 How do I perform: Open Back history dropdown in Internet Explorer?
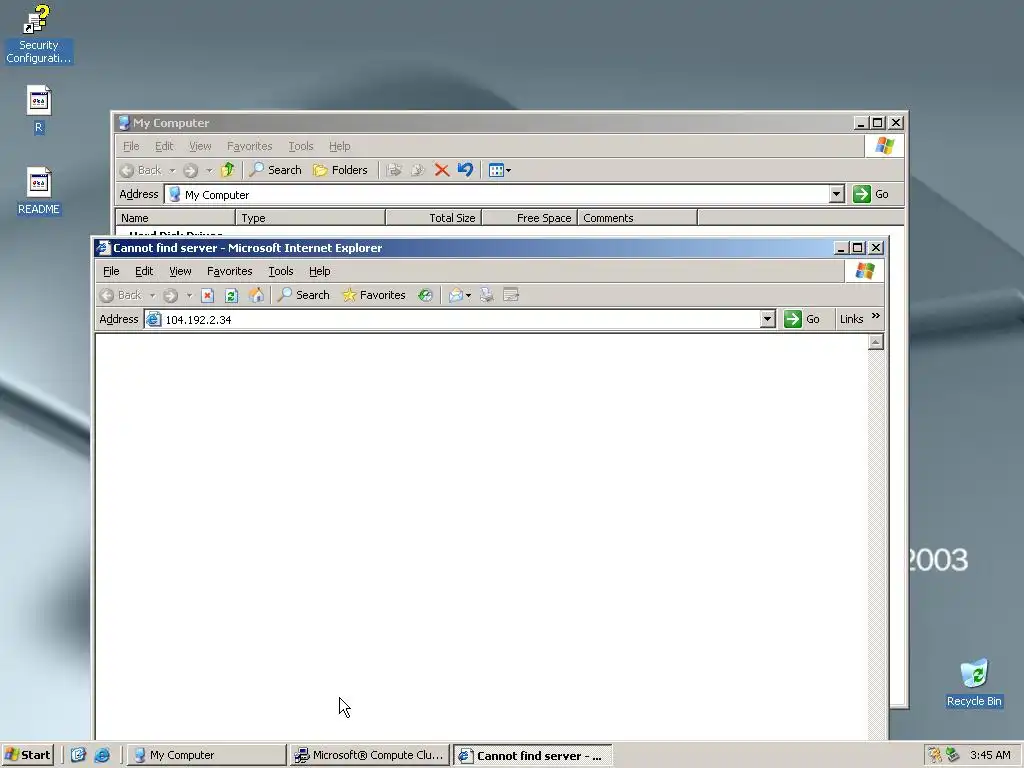tap(153, 296)
